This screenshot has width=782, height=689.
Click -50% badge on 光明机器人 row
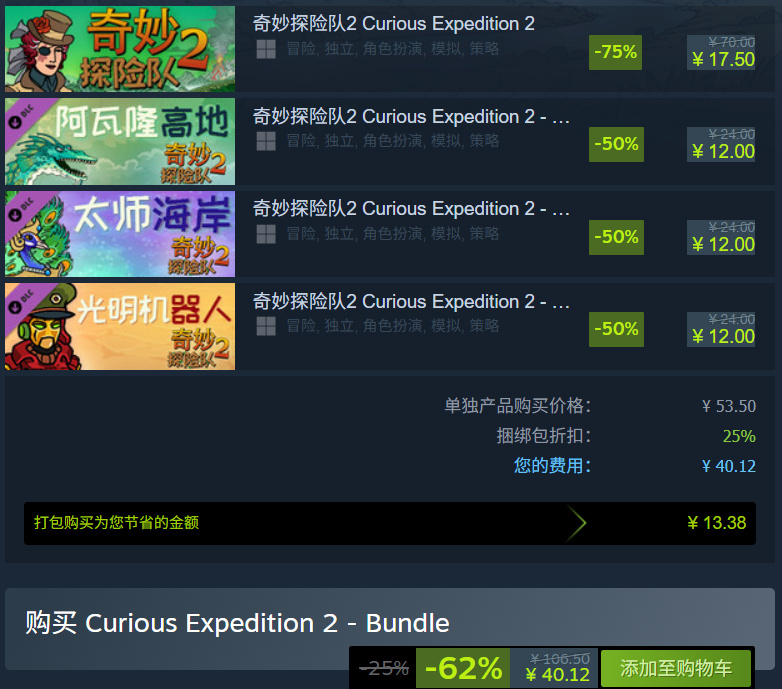tap(616, 329)
